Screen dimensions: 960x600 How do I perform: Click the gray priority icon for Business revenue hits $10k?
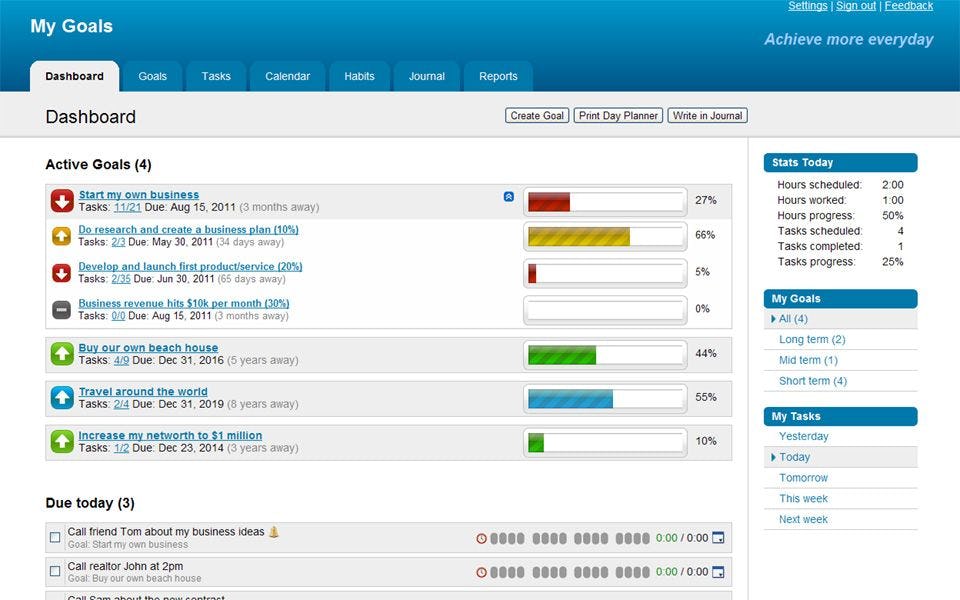(x=61, y=309)
